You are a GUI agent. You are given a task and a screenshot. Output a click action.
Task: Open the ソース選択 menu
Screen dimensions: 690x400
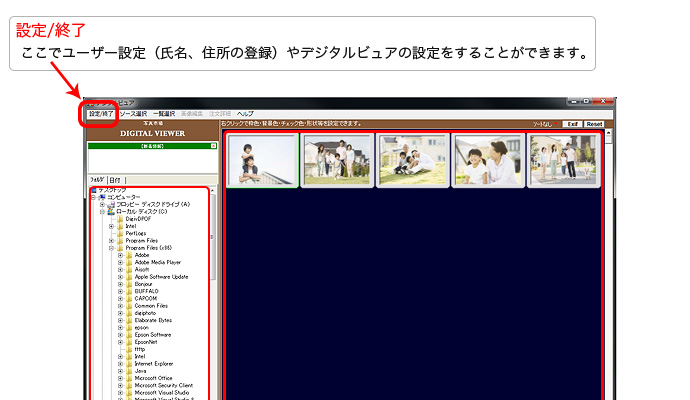pos(132,114)
